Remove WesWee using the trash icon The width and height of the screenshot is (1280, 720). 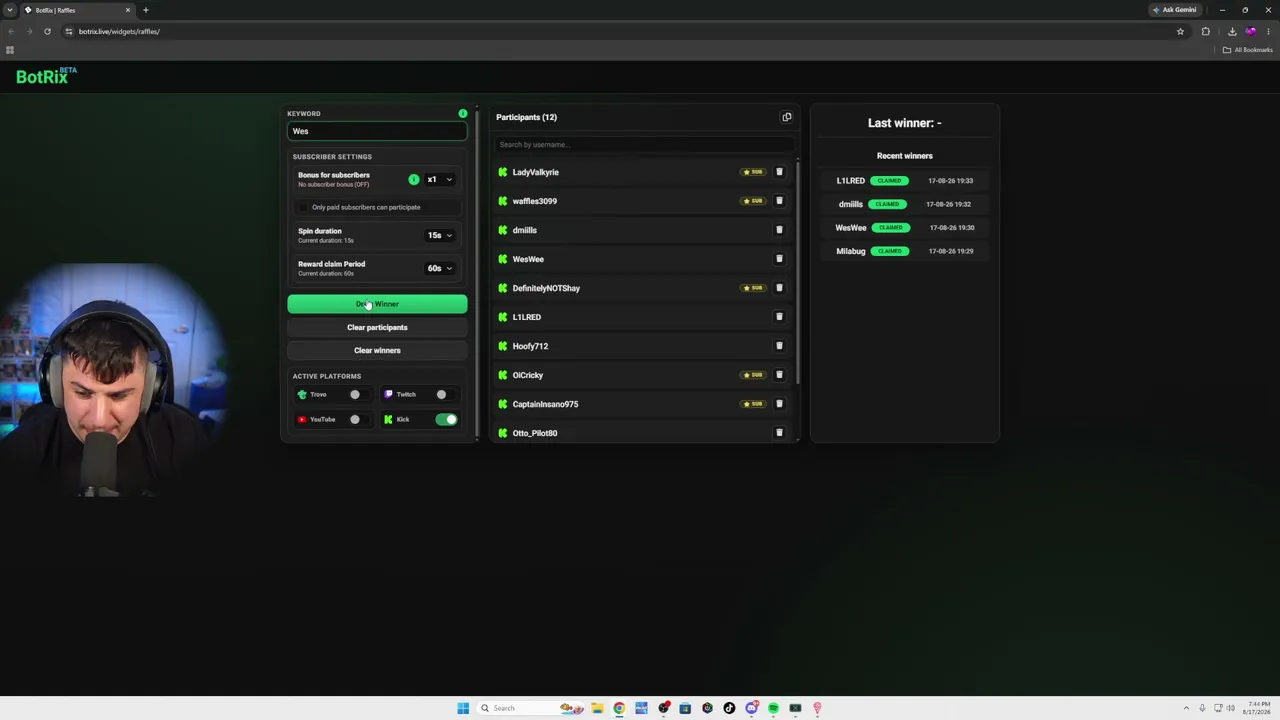click(779, 259)
